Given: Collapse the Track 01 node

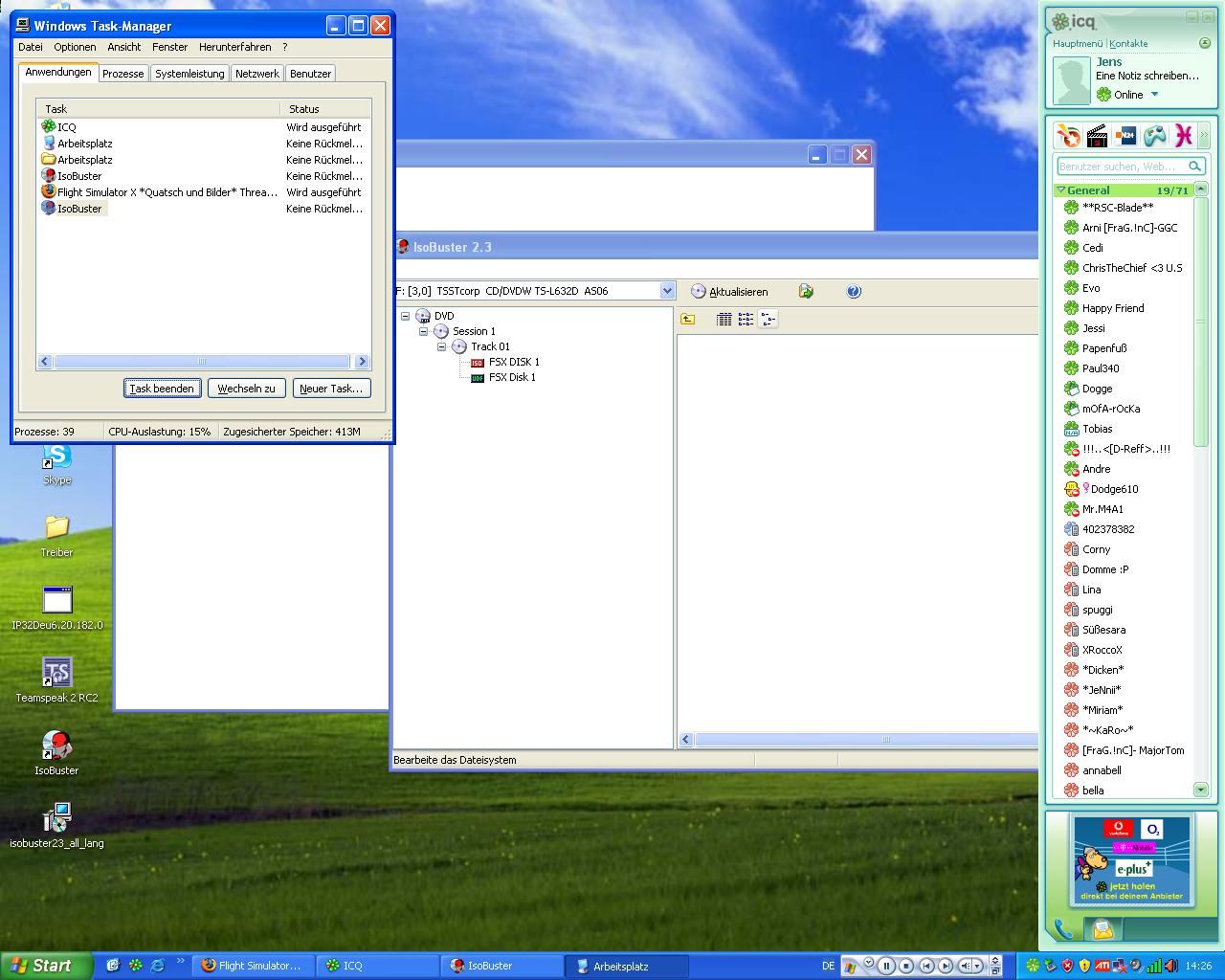Looking at the screenshot, I should [441, 346].
